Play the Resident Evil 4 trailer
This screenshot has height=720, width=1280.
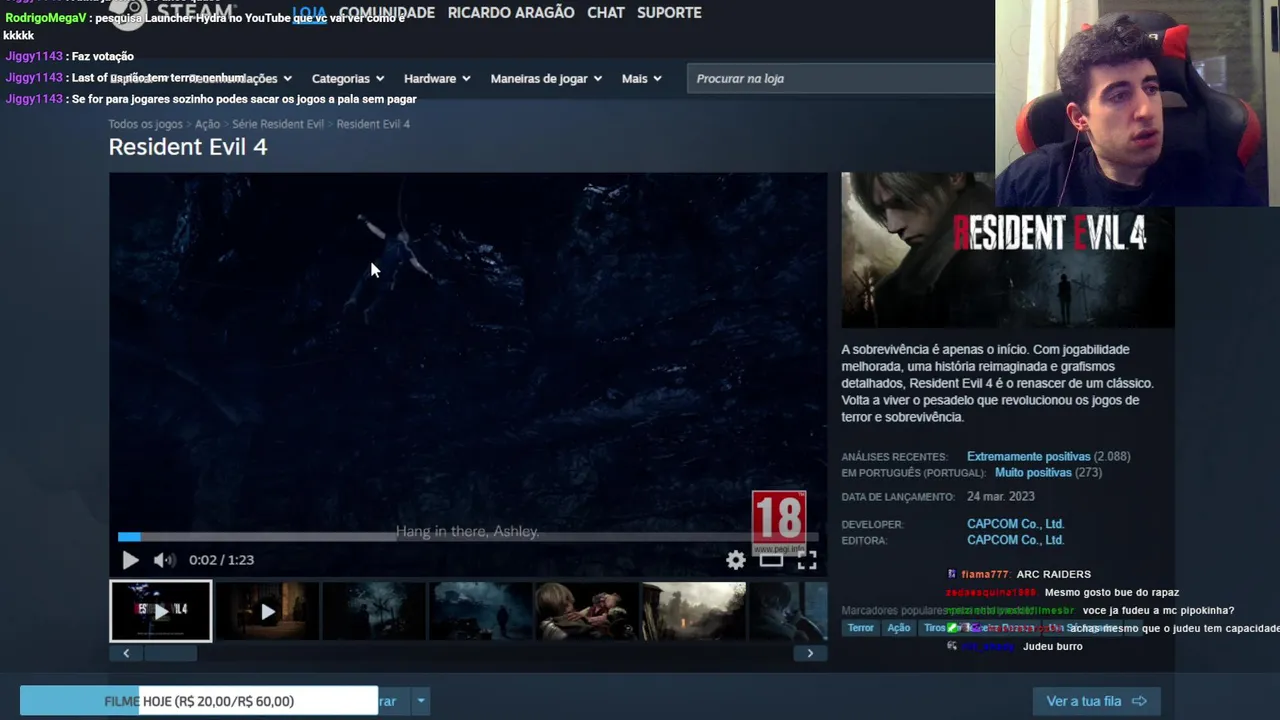coord(130,560)
